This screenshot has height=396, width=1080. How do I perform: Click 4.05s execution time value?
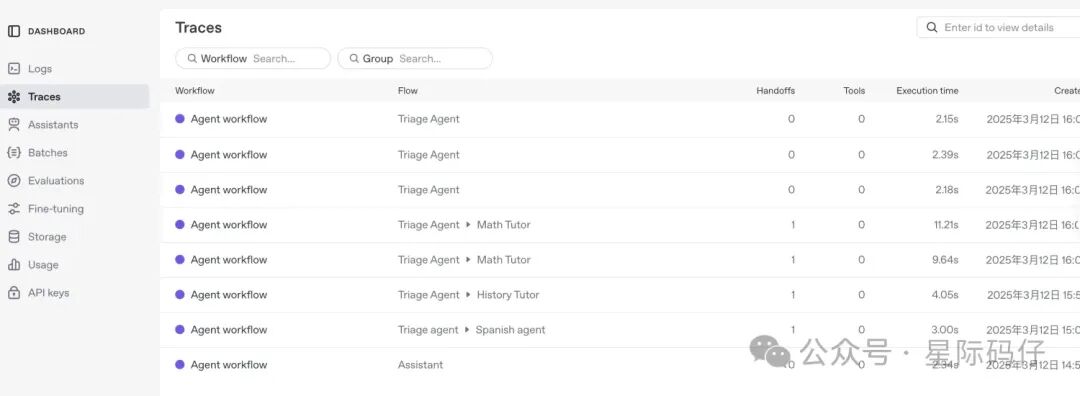coord(944,295)
